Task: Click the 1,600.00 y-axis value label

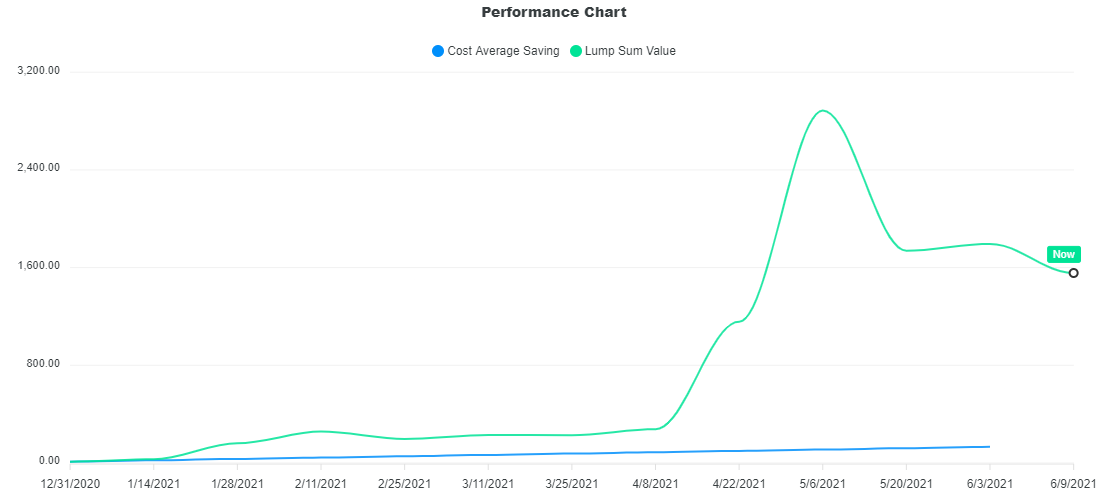Action: pyautogui.click(x=38, y=266)
